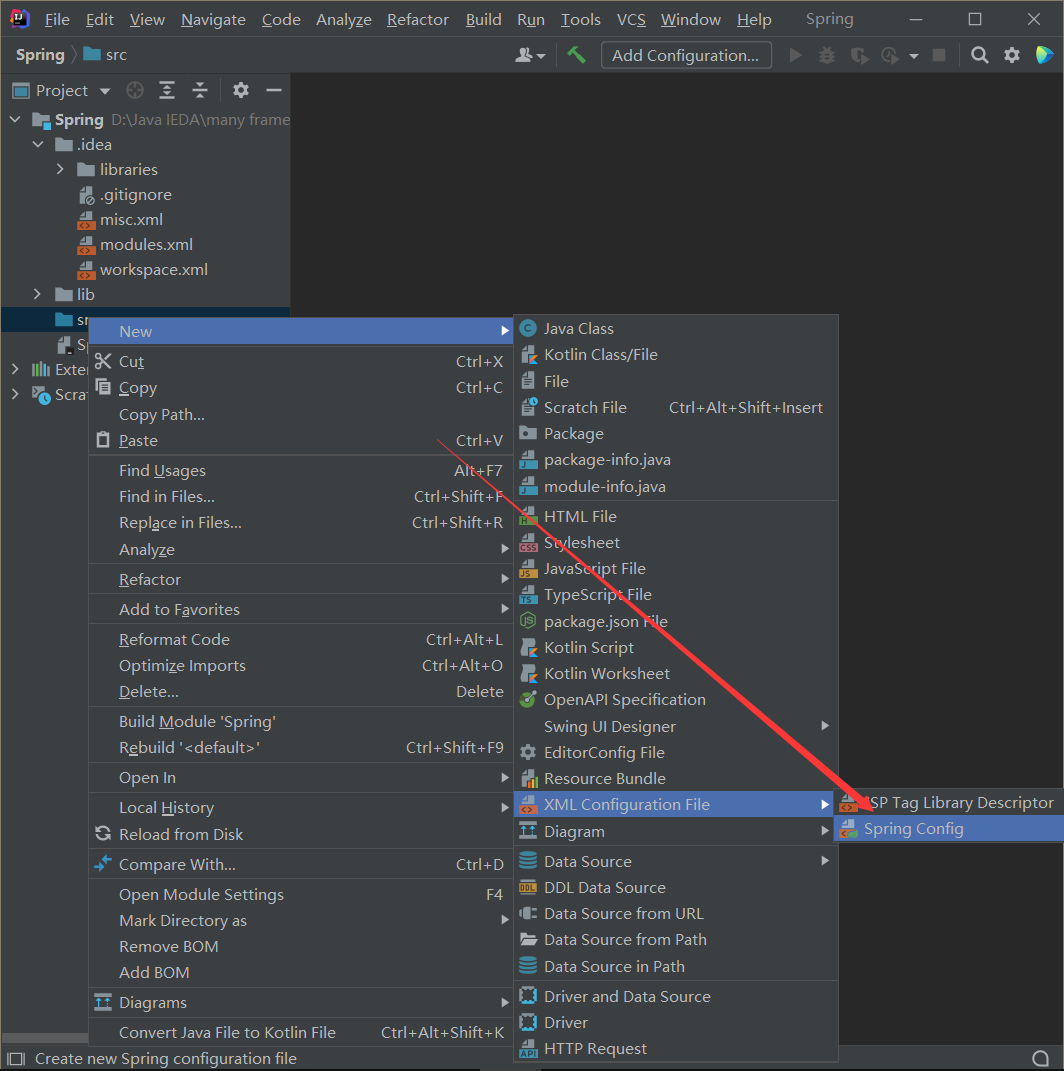
Task: Toggle tool window bars icon in status bar
Action: [x=16, y=1059]
